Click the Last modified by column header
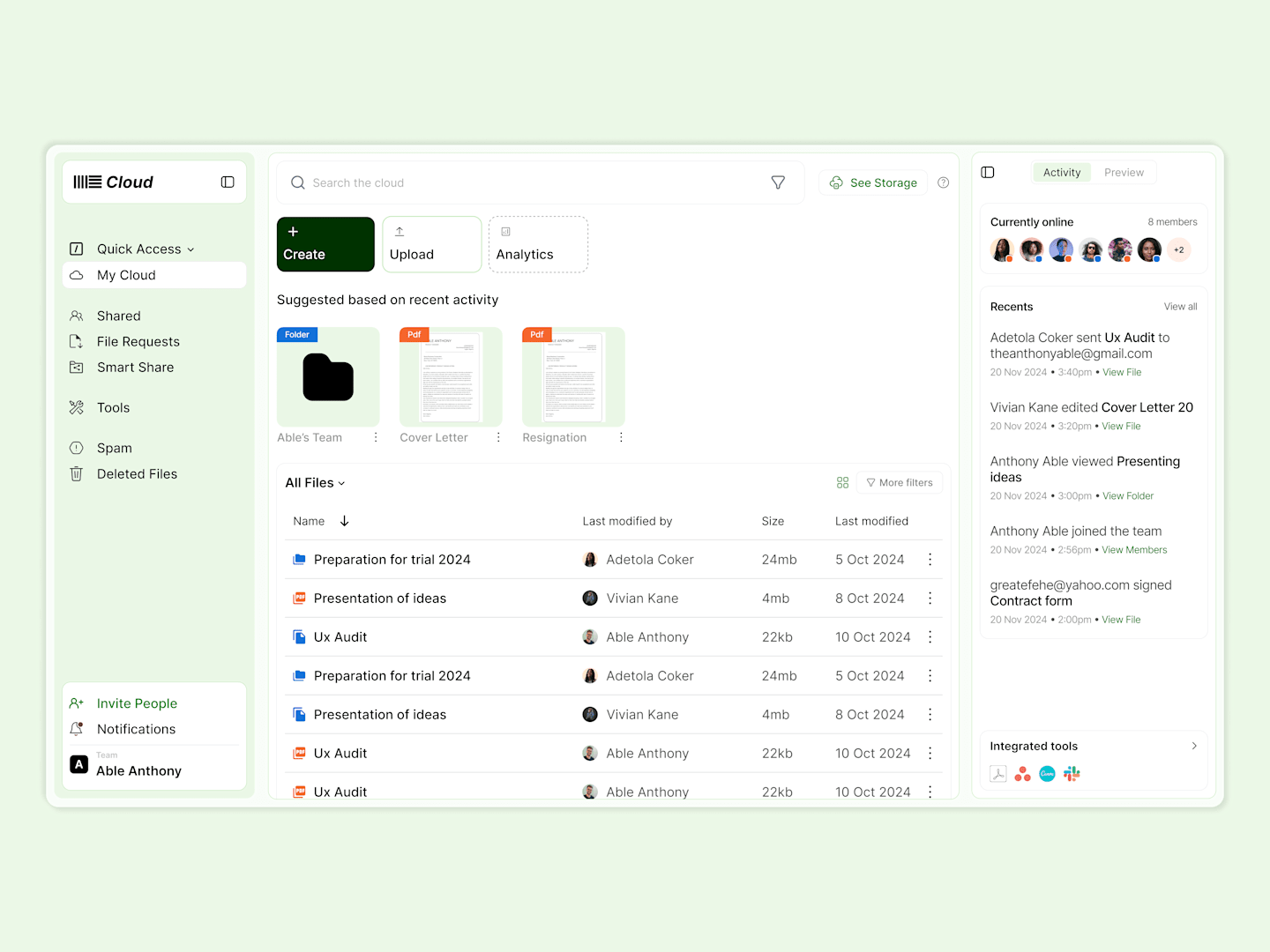Image resolution: width=1270 pixels, height=952 pixels. click(x=627, y=522)
